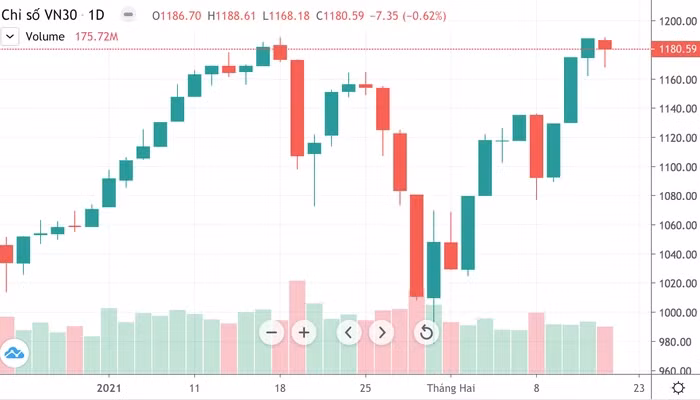This screenshot has height=400, width=700.
Task: Reset the chart view
Action: click(427, 333)
